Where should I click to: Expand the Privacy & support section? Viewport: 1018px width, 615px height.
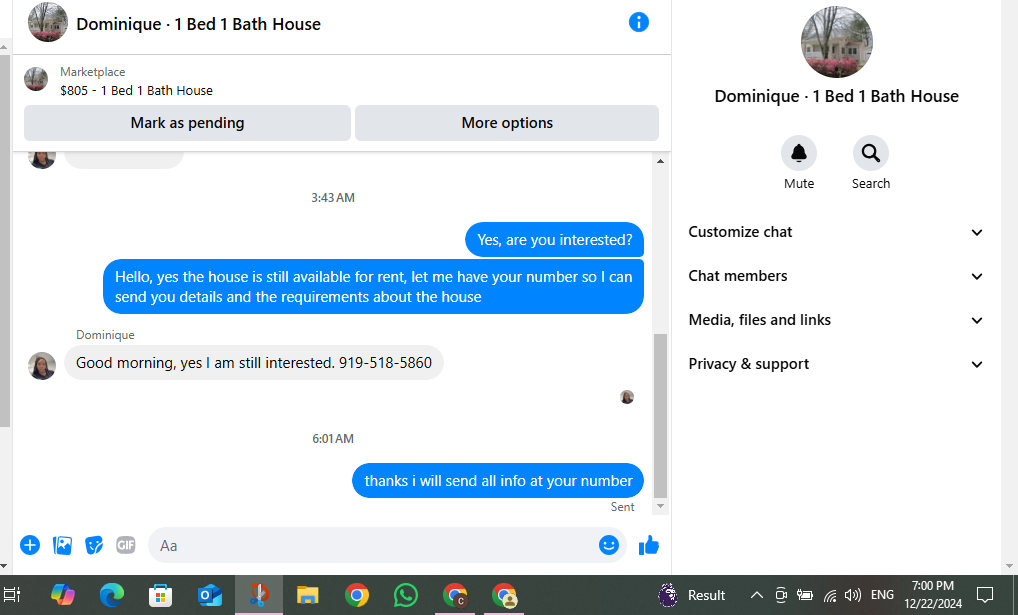[836, 364]
